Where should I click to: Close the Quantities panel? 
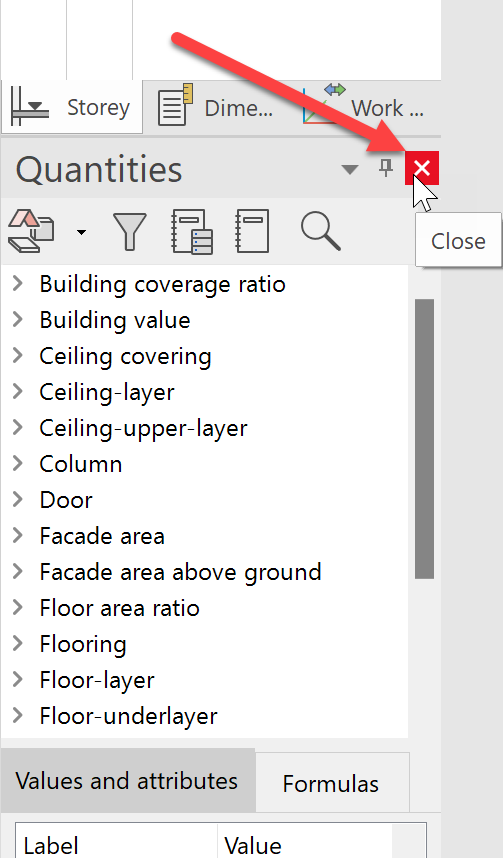[421, 167]
